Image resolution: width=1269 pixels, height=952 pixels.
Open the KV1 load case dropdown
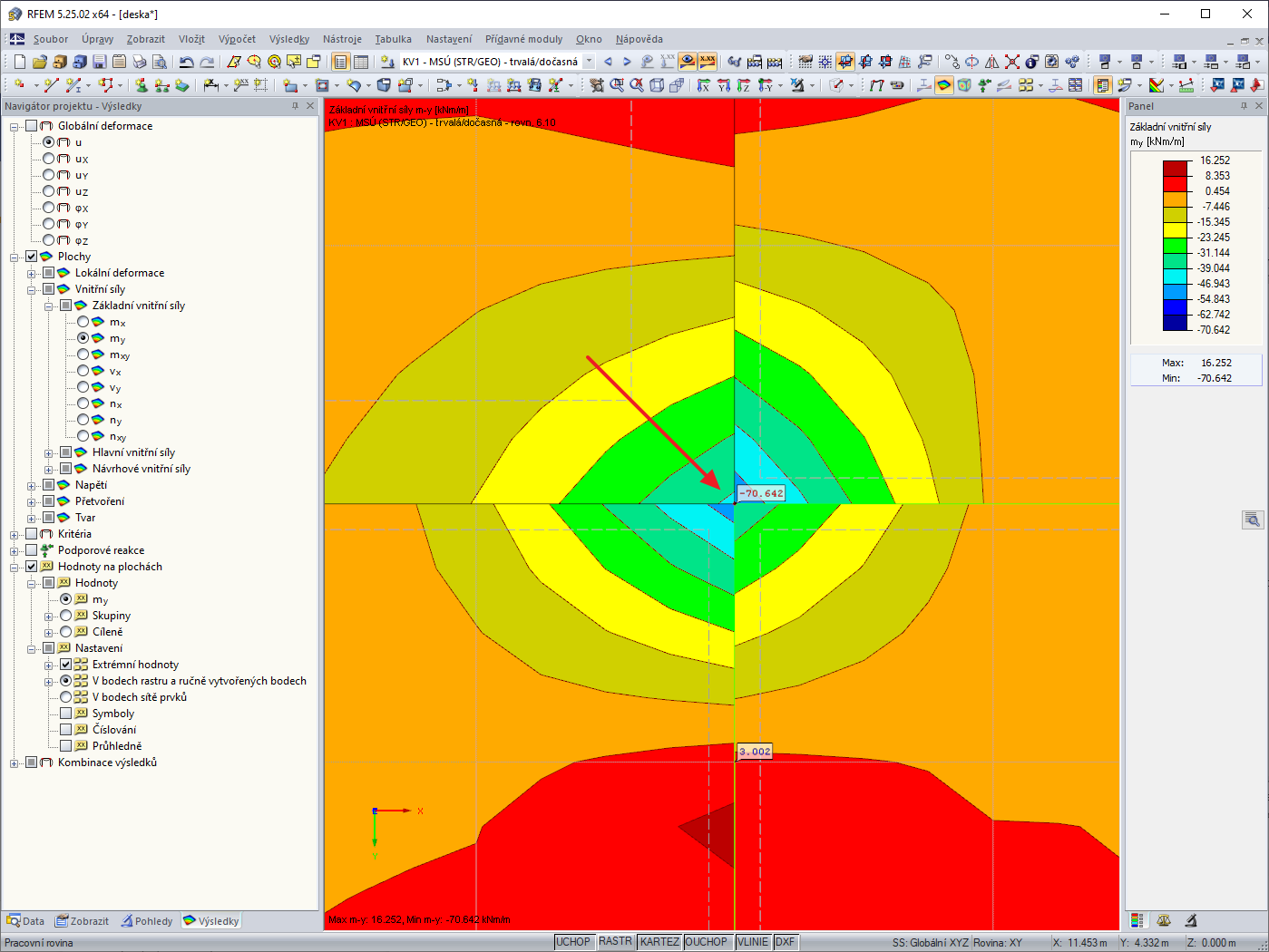pos(589,62)
